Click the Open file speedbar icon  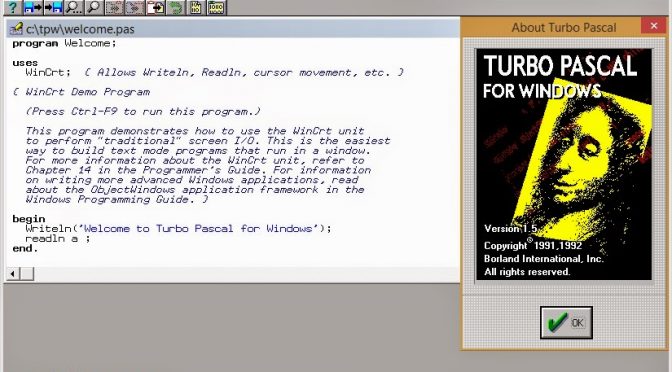33,7
